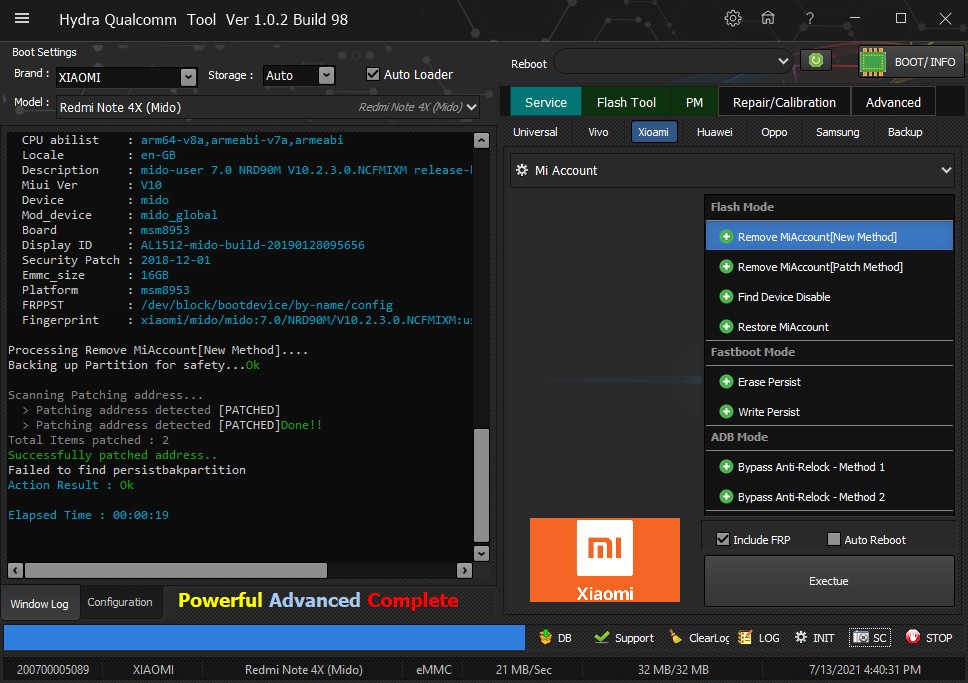Click the INIT gear icon
968x683 pixels.
801,637
